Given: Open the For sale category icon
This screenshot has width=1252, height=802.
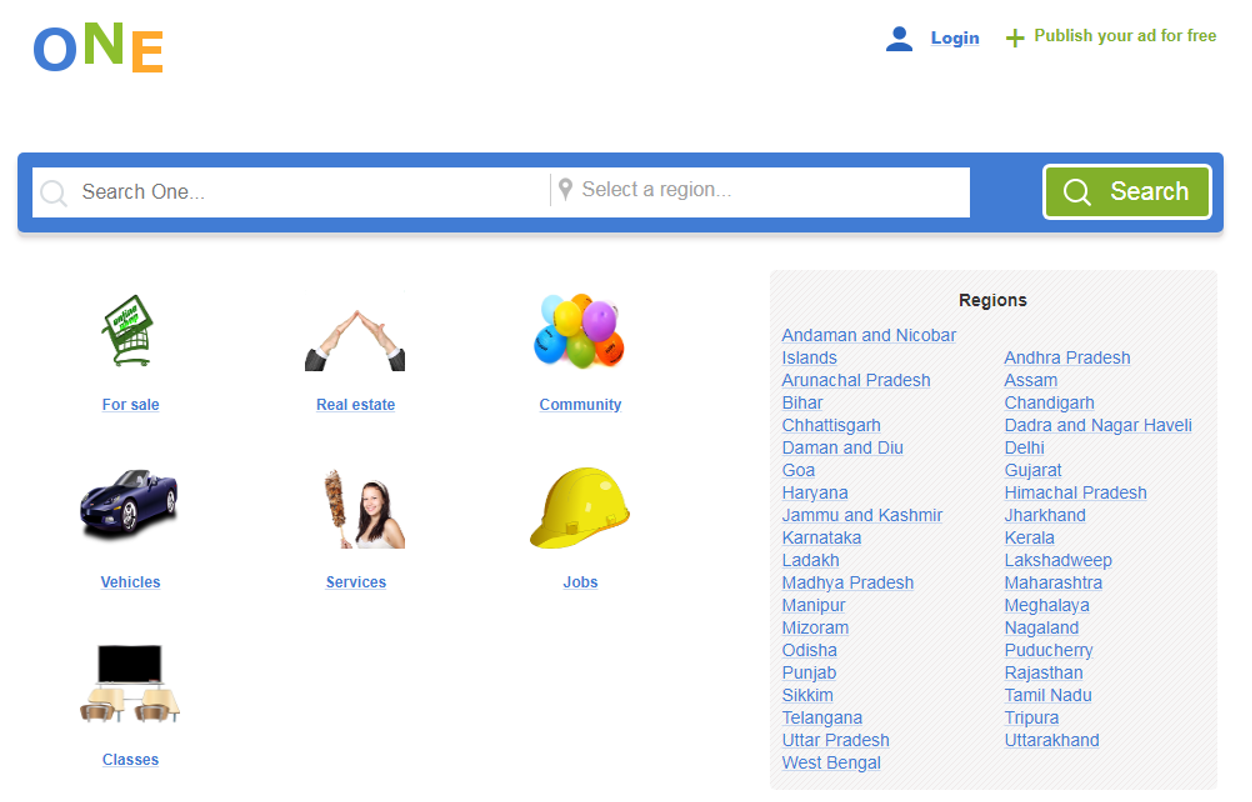Looking at the screenshot, I should point(130,330).
